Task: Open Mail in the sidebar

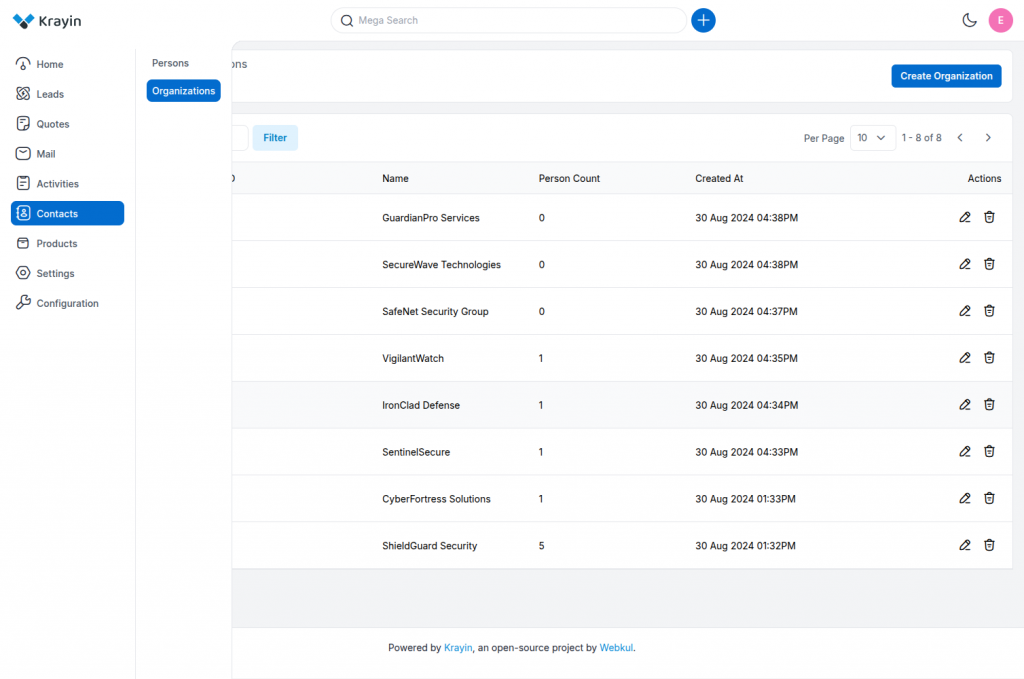Action: click(x=67, y=154)
